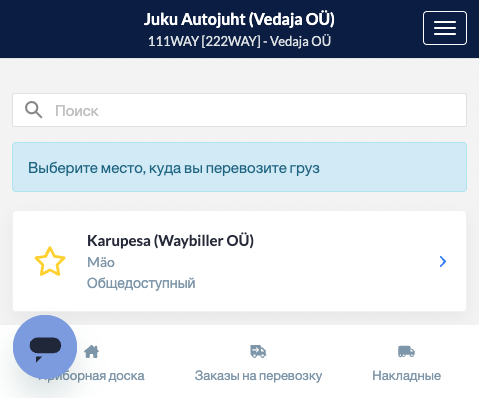
Task: Click the Накладные truck icon
Action: (x=406, y=351)
